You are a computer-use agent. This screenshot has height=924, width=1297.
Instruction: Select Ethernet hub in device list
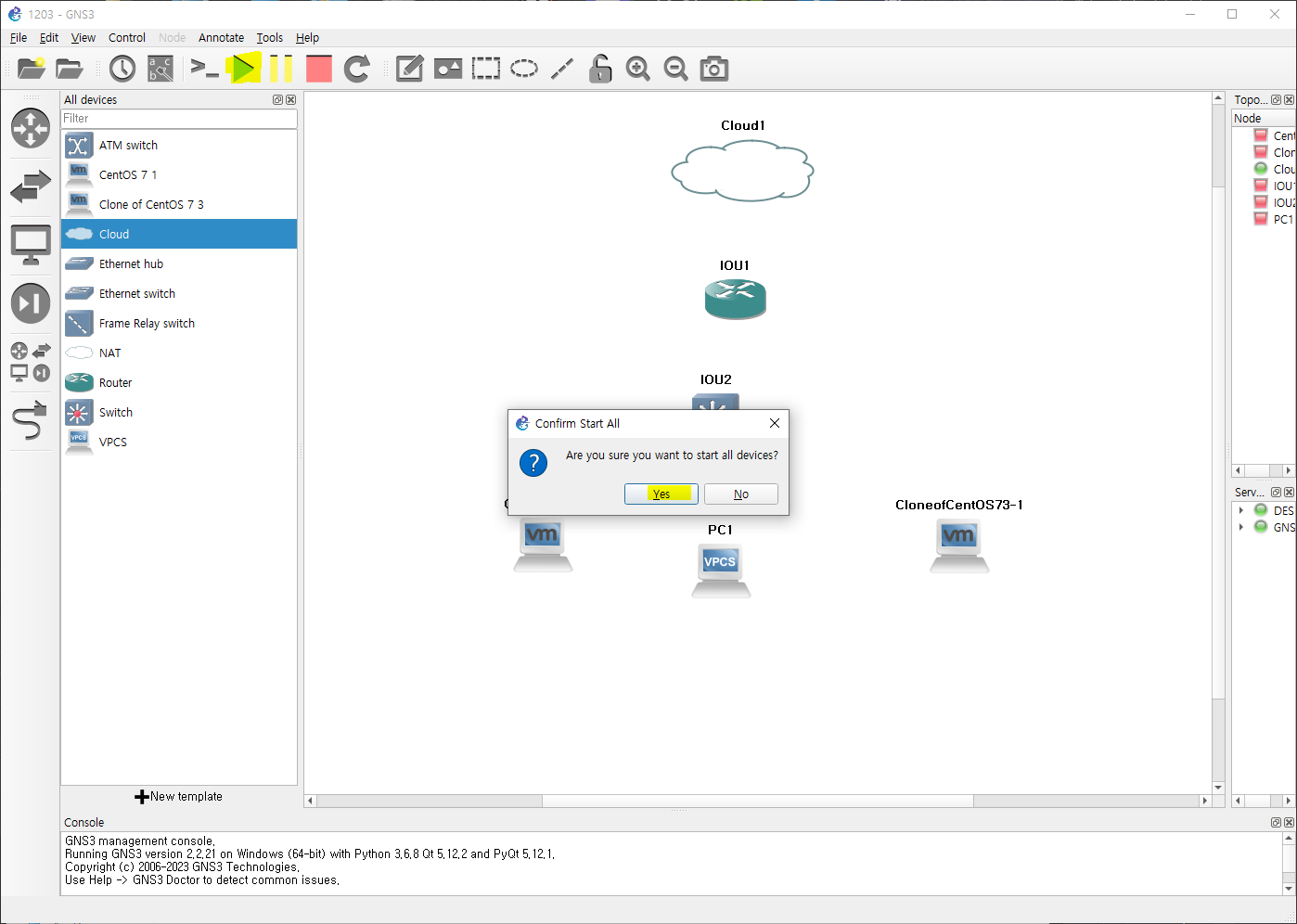[179, 263]
